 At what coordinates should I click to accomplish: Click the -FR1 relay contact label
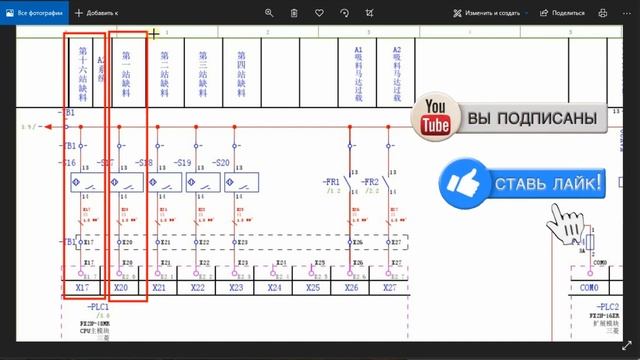click(x=331, y=182)
